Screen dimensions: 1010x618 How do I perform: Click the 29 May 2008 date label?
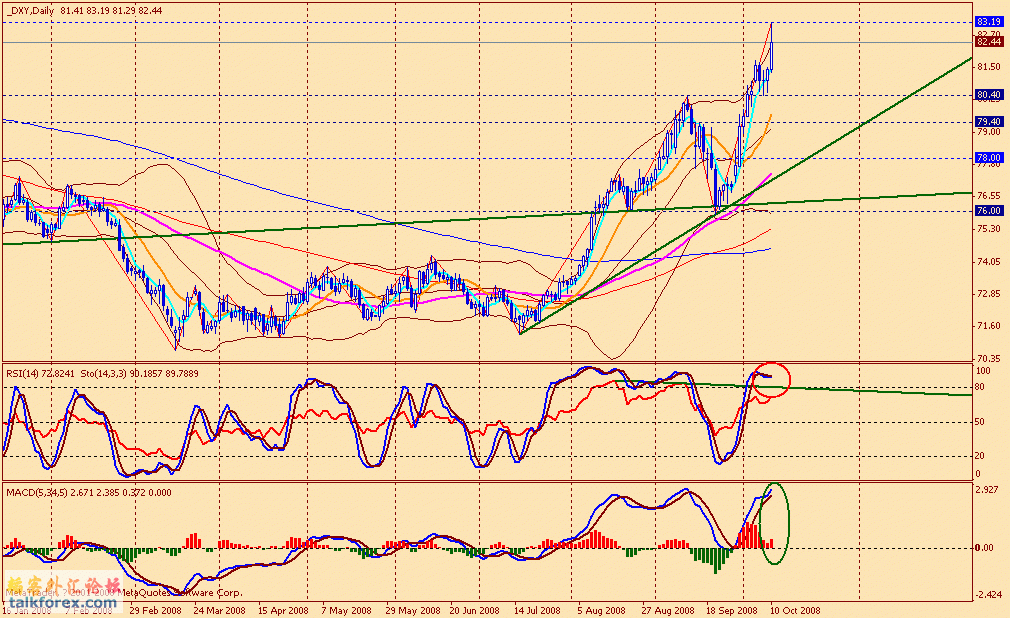click(413, 610)
